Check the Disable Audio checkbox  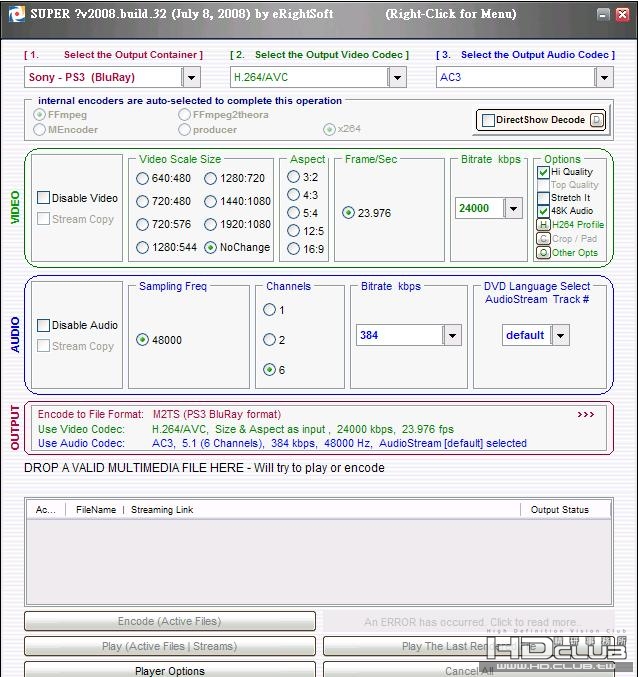pyautogui.click(x=44, y=325)
